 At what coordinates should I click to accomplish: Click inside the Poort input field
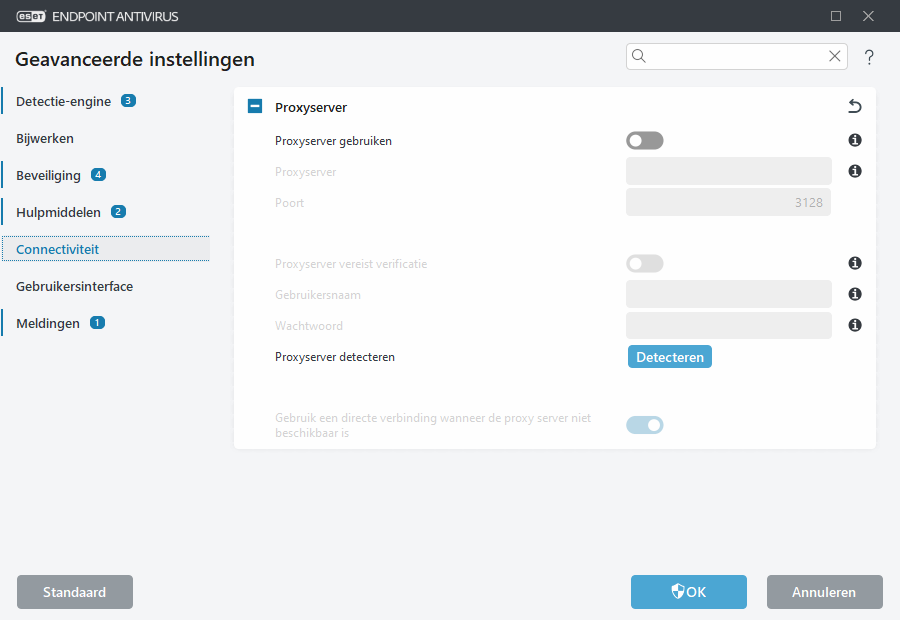tap(728, 202)
